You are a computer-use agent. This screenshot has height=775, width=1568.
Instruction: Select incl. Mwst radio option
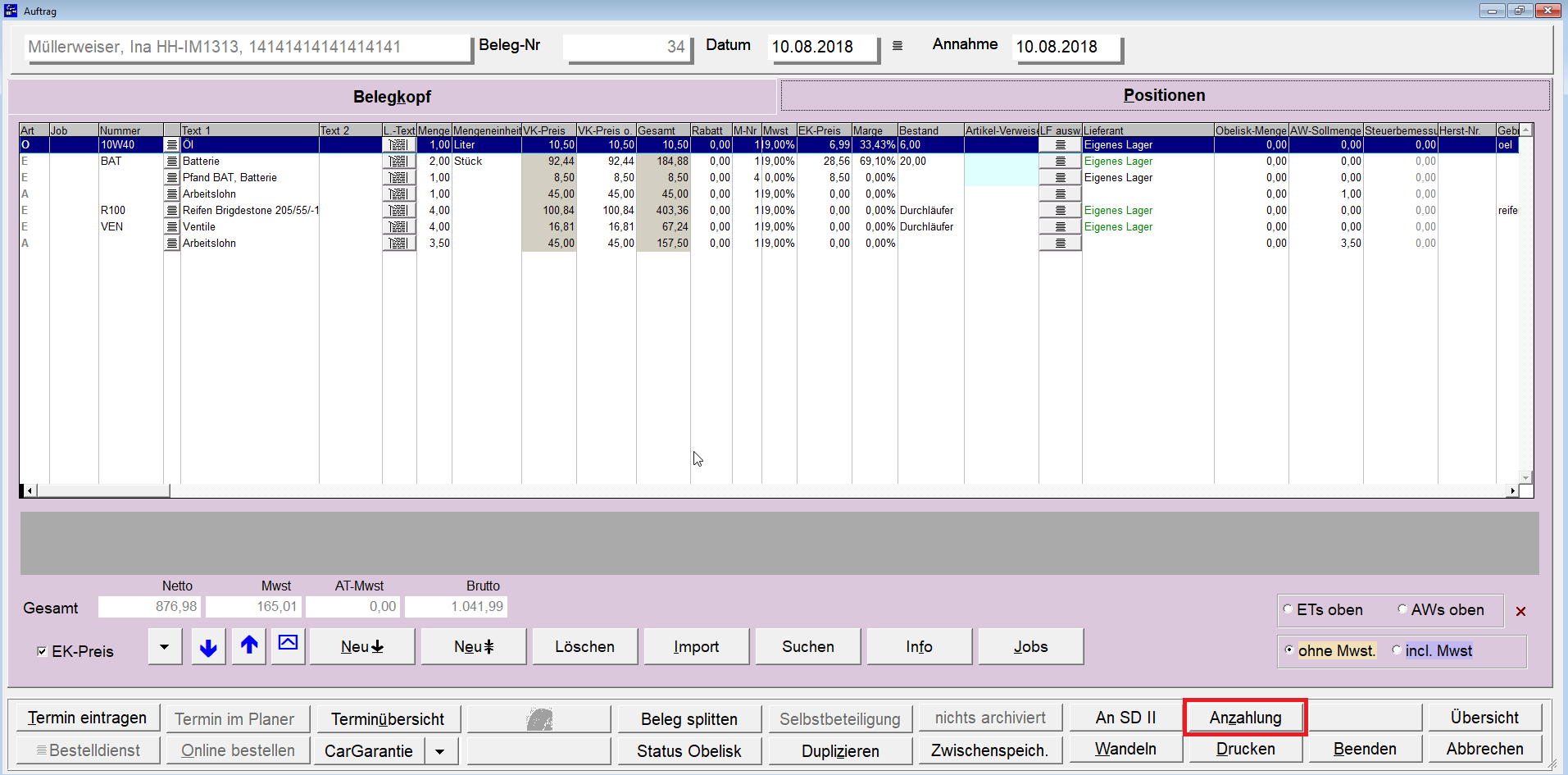coord(1396,650)
